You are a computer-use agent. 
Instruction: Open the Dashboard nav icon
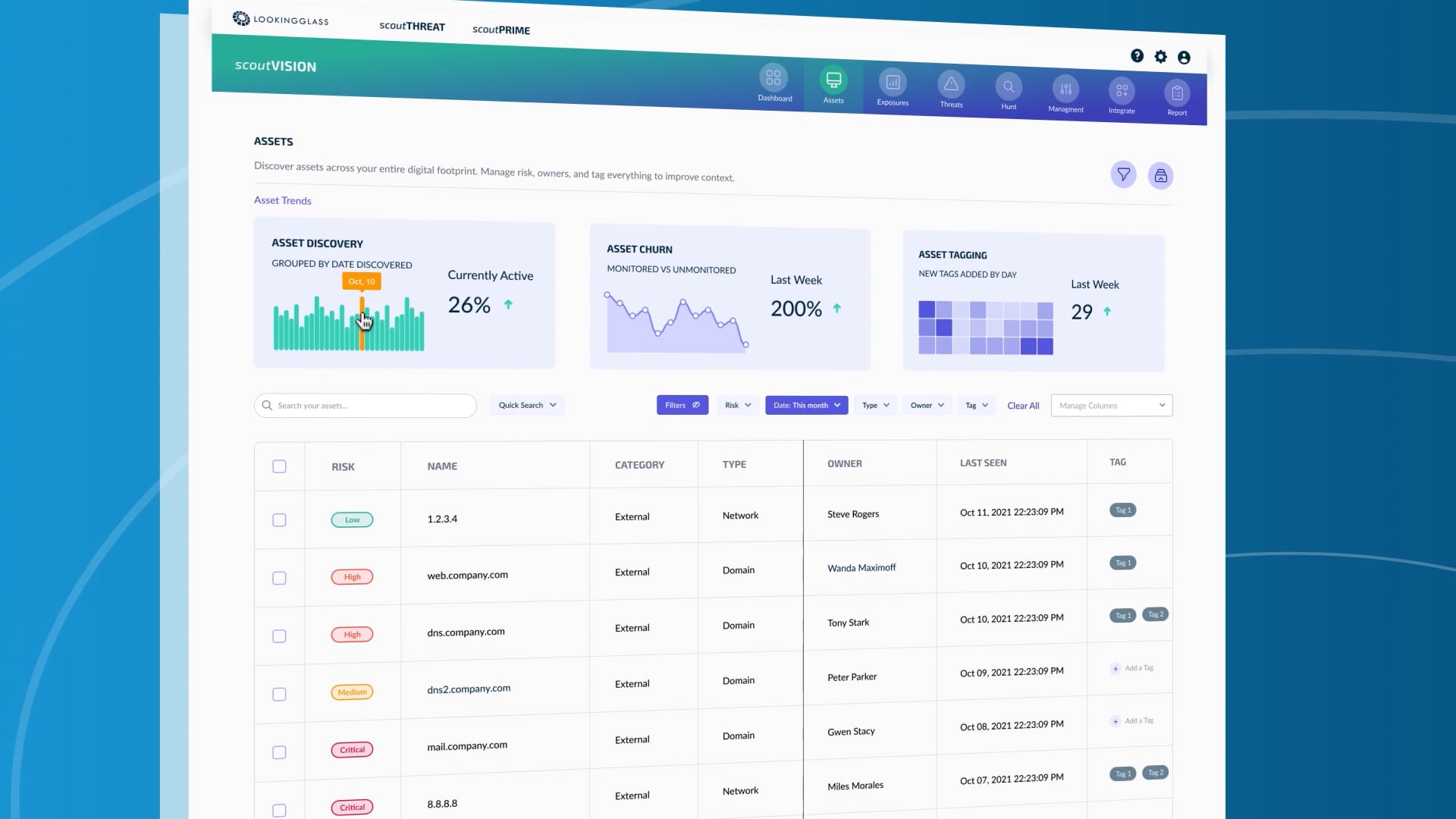[773, 79]
